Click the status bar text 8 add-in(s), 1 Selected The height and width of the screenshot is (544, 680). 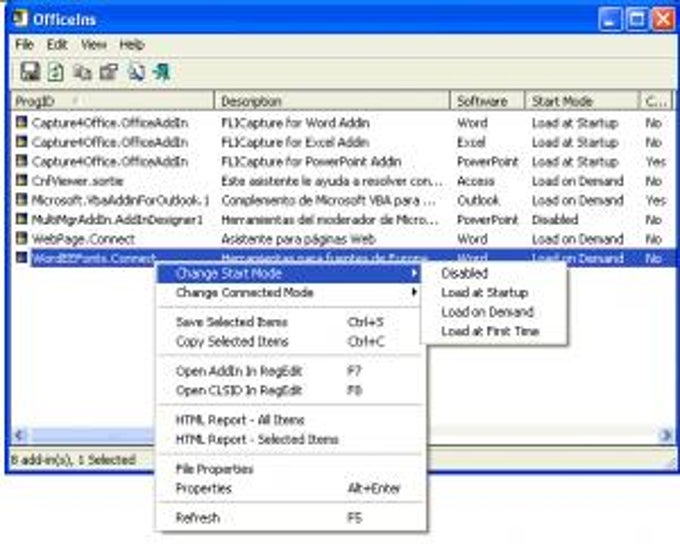(73, 459)
